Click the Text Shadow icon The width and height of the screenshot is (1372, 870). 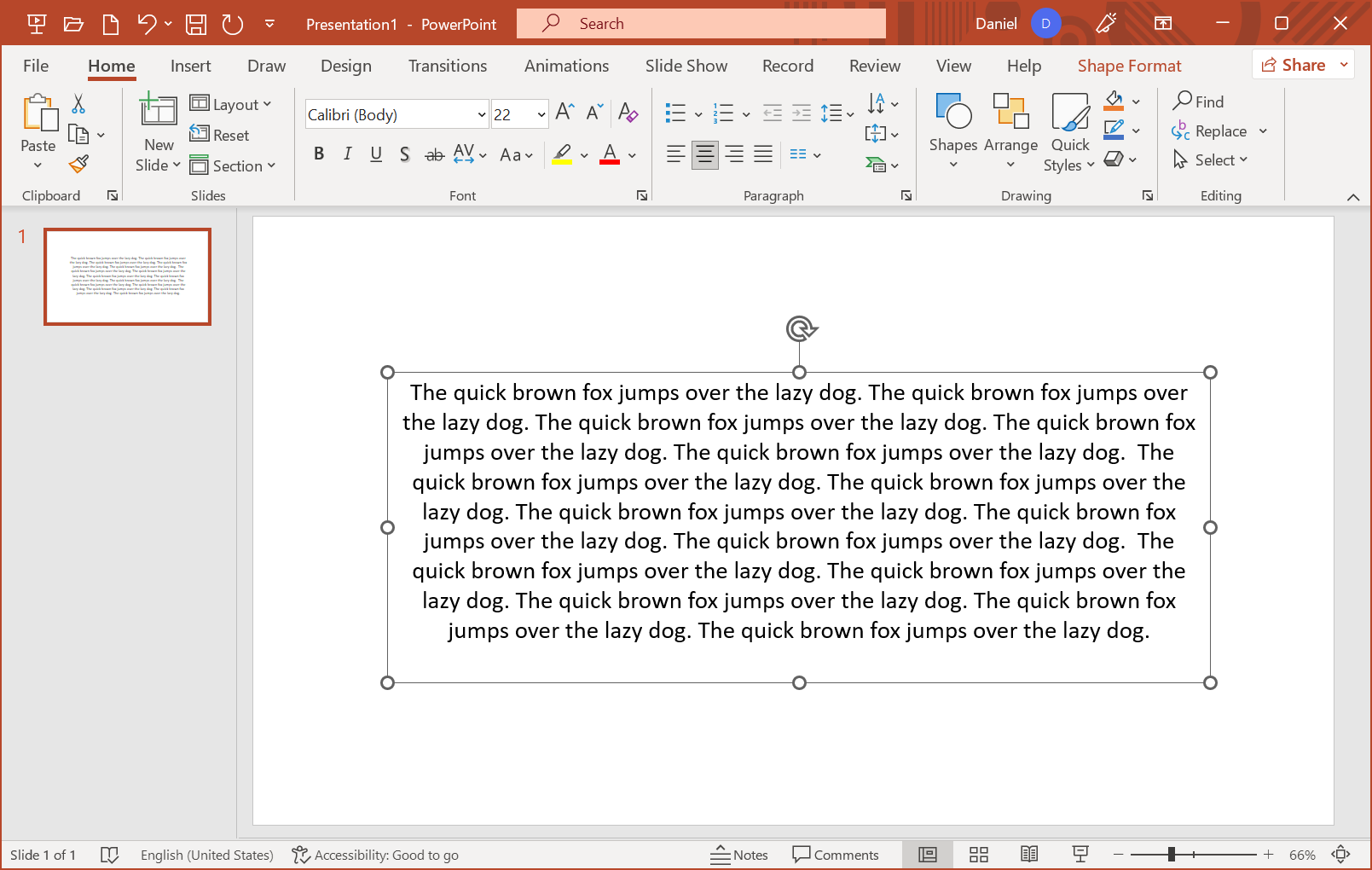(x=404, y=154)
